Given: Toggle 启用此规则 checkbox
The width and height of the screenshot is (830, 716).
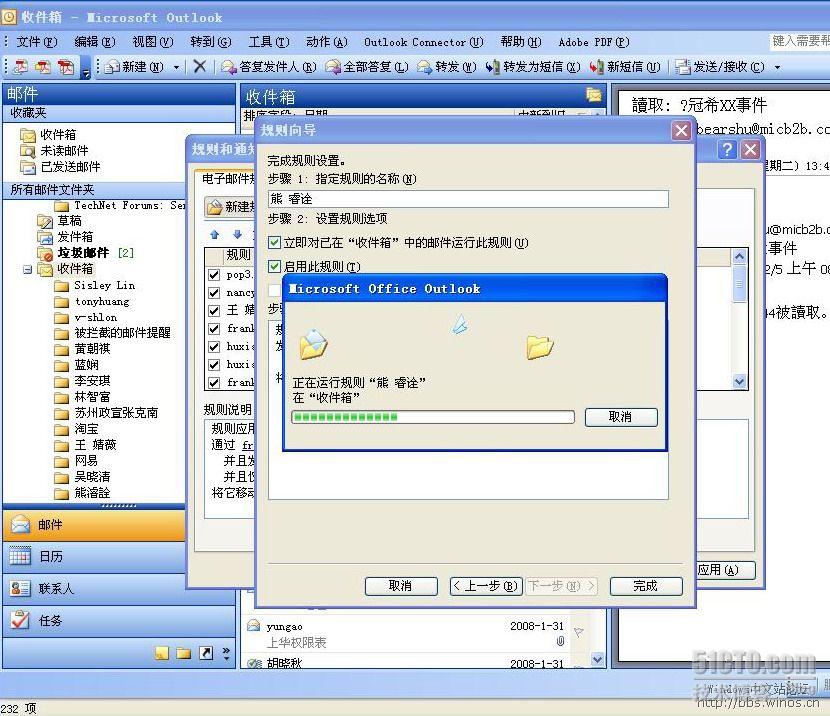Looking at the screenshot, I should 274,266.
